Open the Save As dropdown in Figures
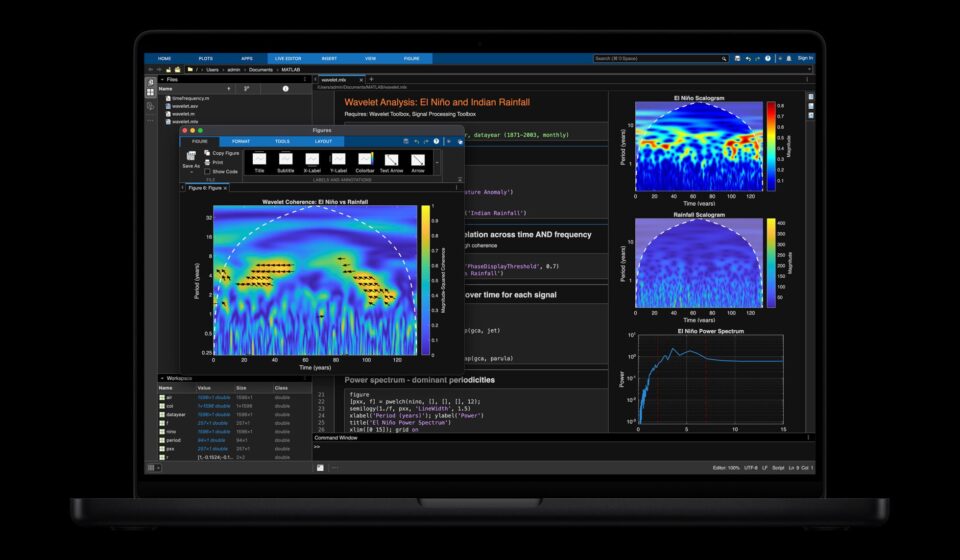960x560 pixels. click(190, 172)
